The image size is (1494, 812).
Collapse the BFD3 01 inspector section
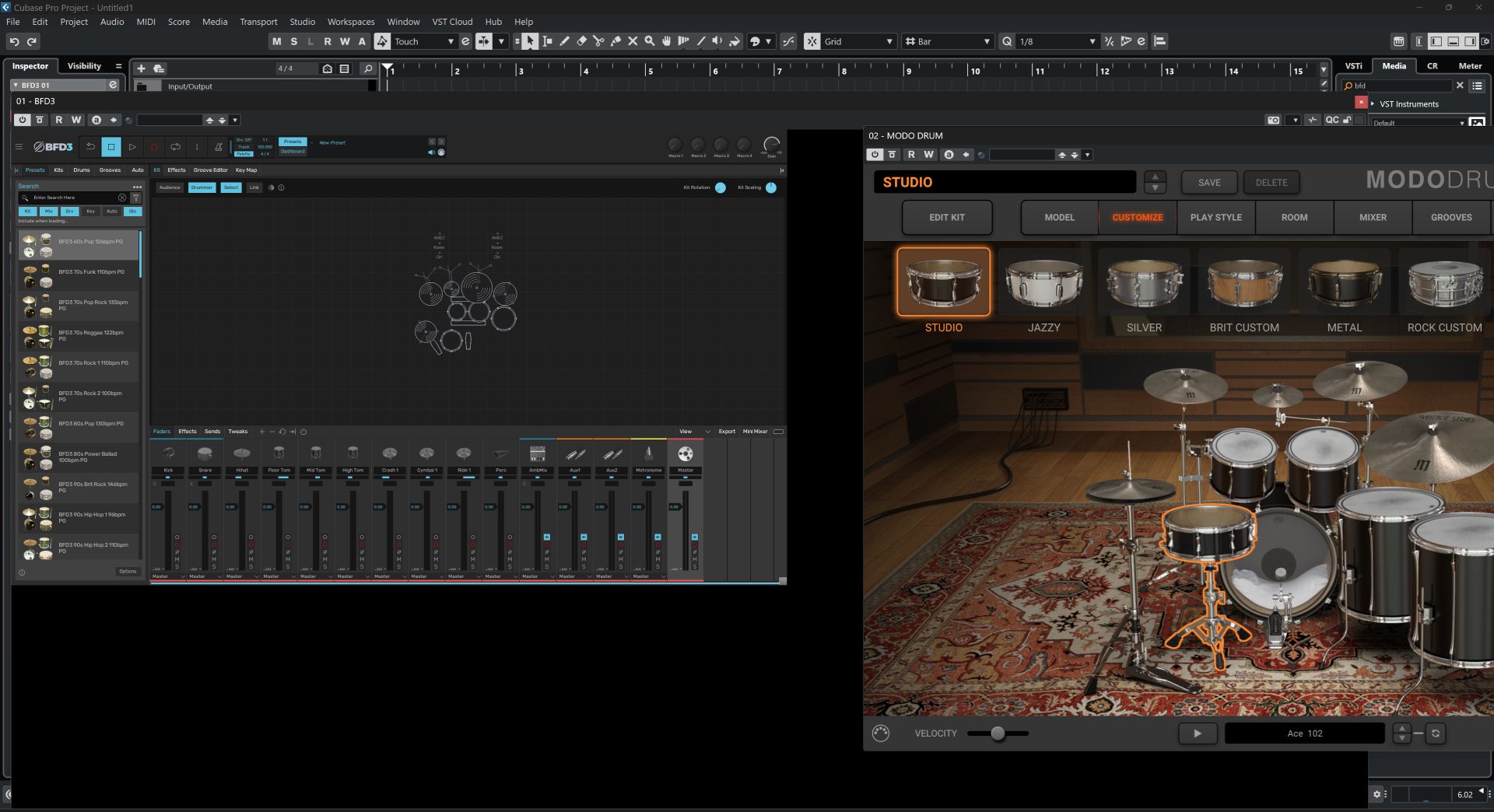pos(16,85)
